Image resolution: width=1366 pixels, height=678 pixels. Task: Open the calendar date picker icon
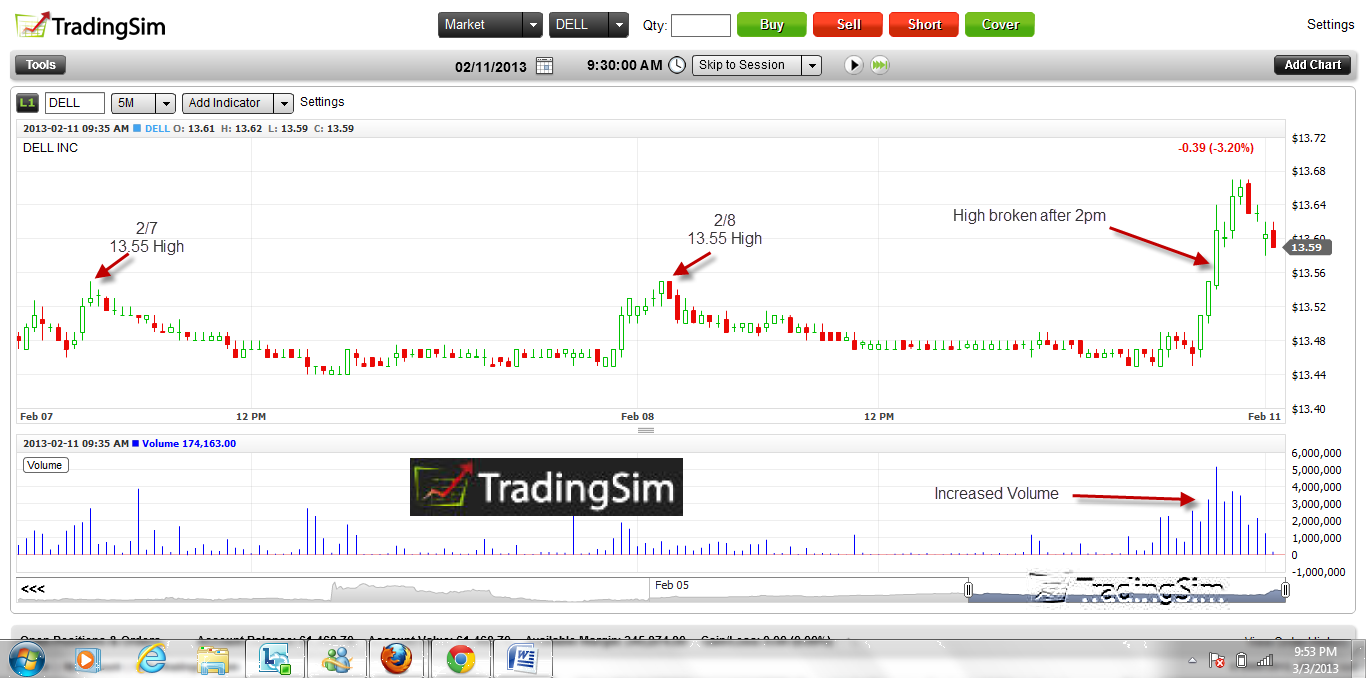544,65
